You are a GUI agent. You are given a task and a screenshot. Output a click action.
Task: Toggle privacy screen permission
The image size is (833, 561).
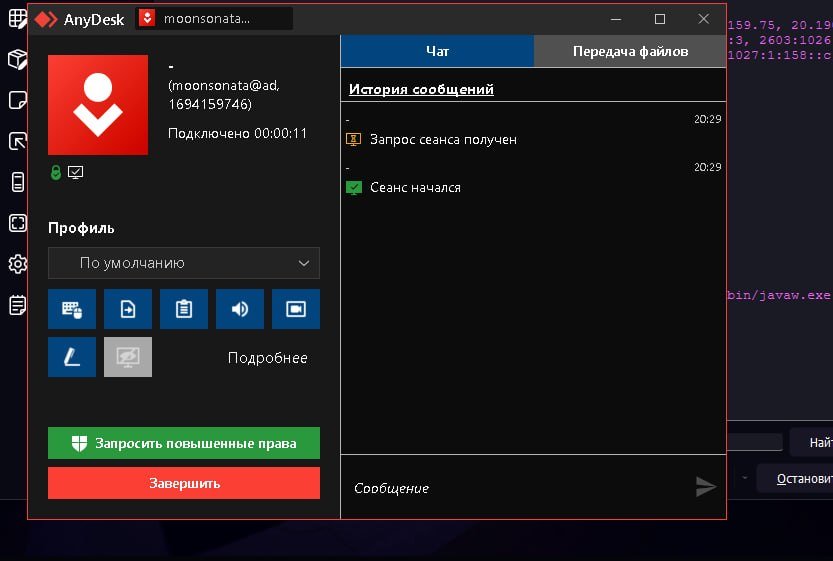coord(128,357)
